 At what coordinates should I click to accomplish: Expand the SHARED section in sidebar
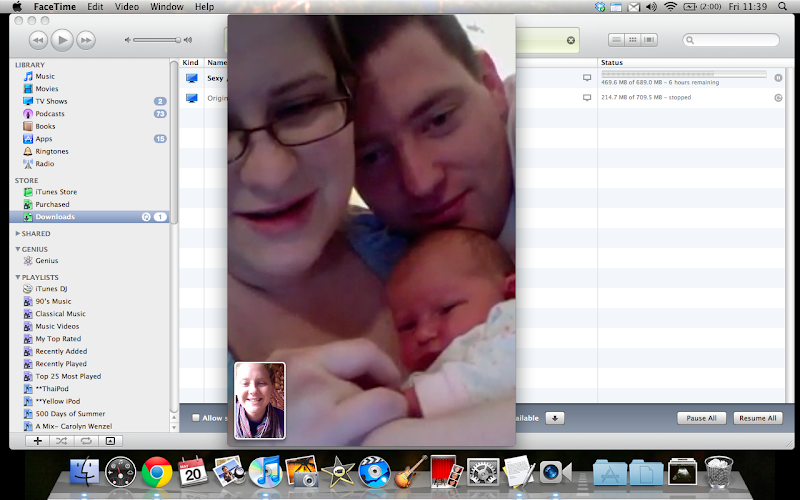(x=18, y=233)
